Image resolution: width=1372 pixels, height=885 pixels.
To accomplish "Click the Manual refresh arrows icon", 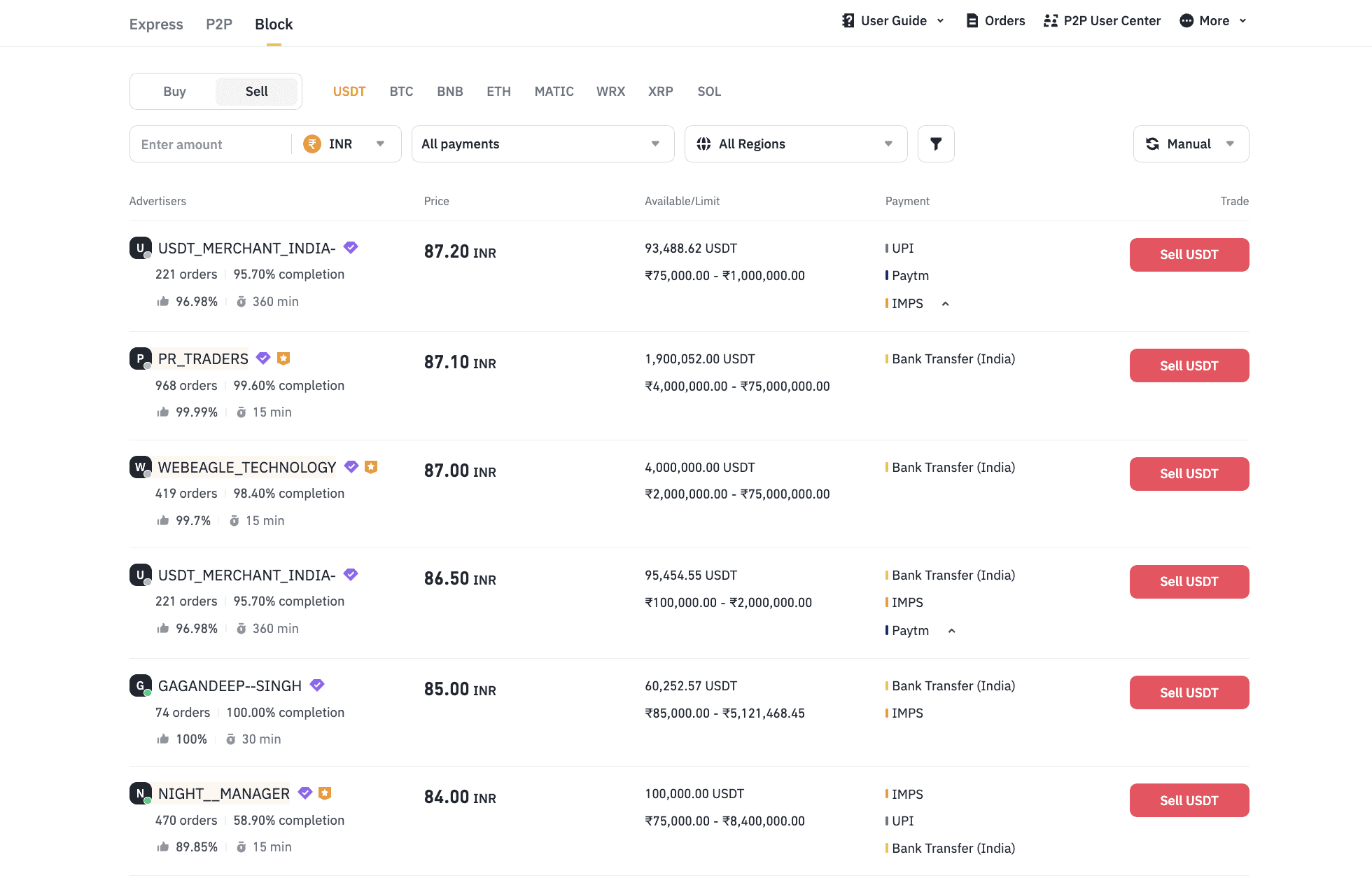I will tap(1152, 144).
